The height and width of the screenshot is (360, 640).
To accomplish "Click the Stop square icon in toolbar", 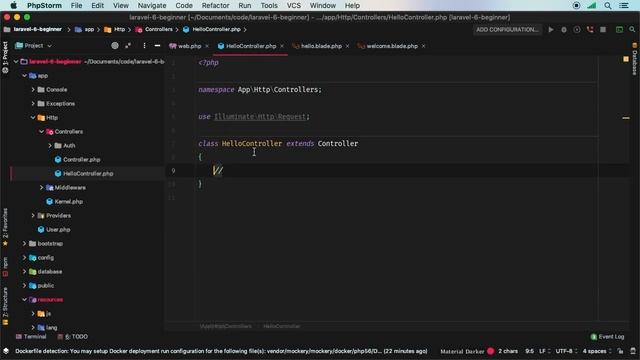I will [603, 29].
